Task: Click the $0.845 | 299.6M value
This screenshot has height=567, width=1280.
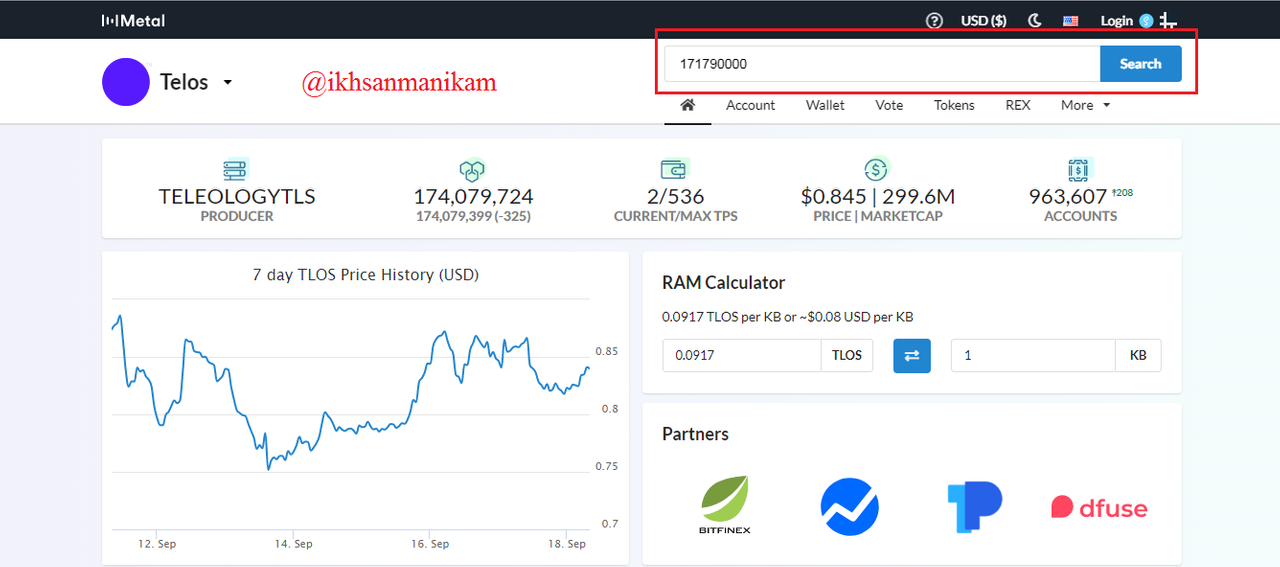Action: pyautogui.click(x=878, y=196)
